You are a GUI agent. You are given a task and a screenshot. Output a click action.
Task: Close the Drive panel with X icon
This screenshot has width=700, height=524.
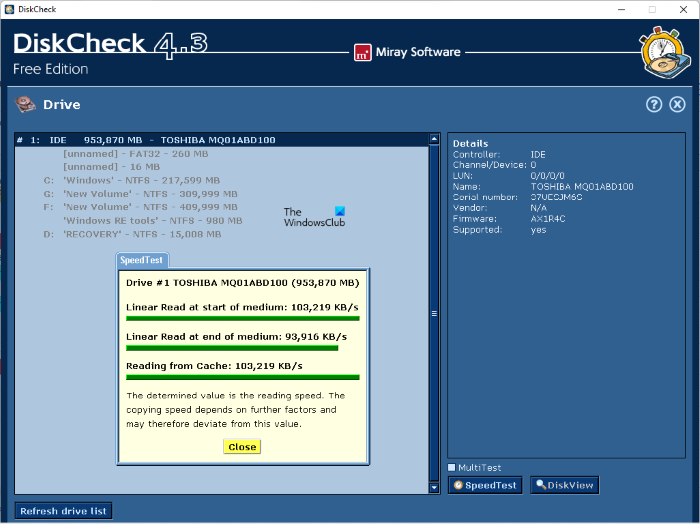677,104
